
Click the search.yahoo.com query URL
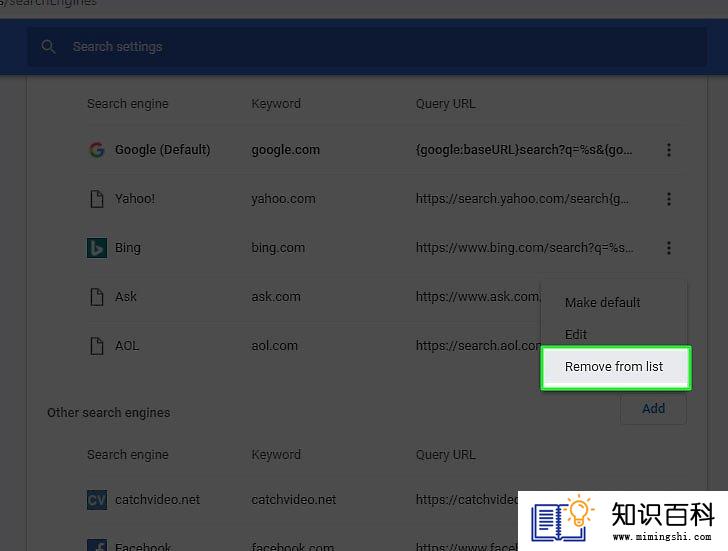pos(522,199)
